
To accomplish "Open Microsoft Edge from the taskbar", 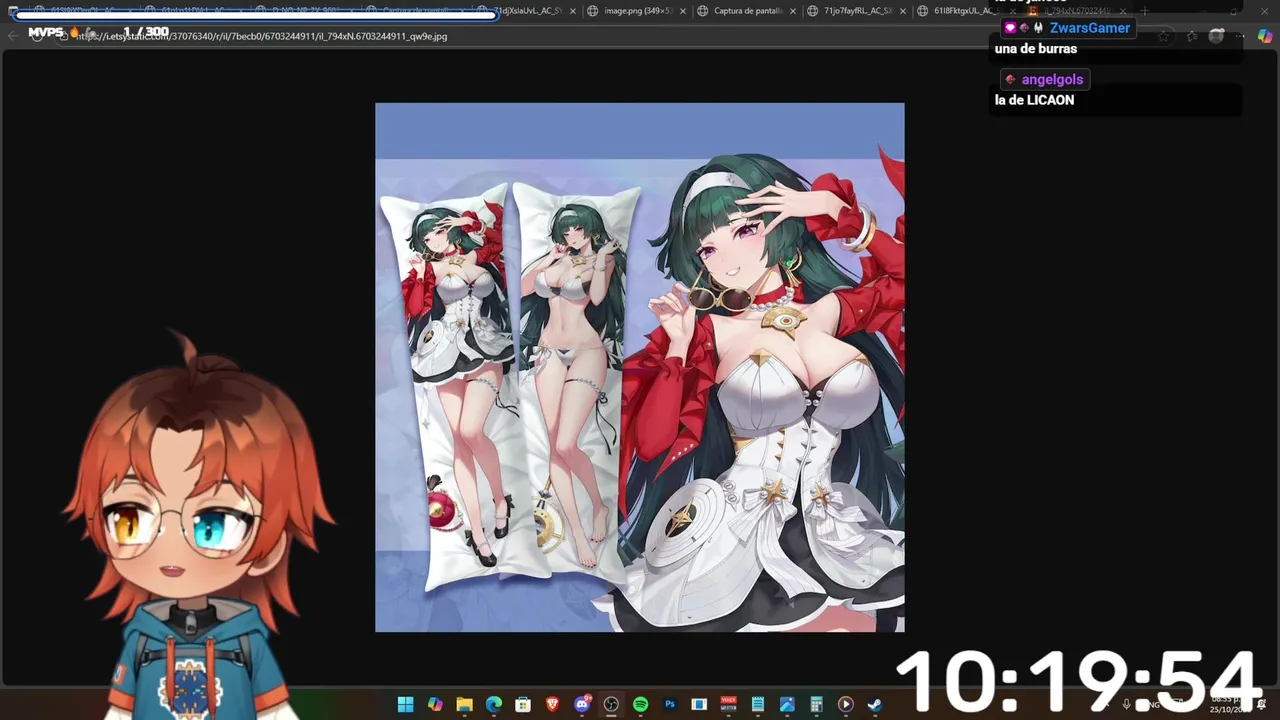I will pos(494,704).
